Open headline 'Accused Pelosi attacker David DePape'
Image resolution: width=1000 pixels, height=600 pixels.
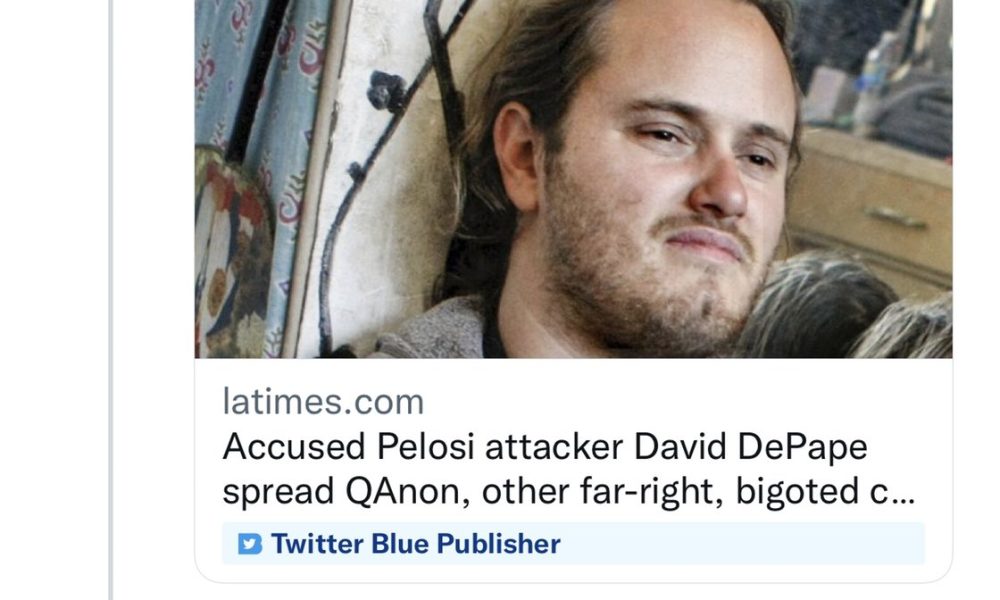click(x=545, y=446)
